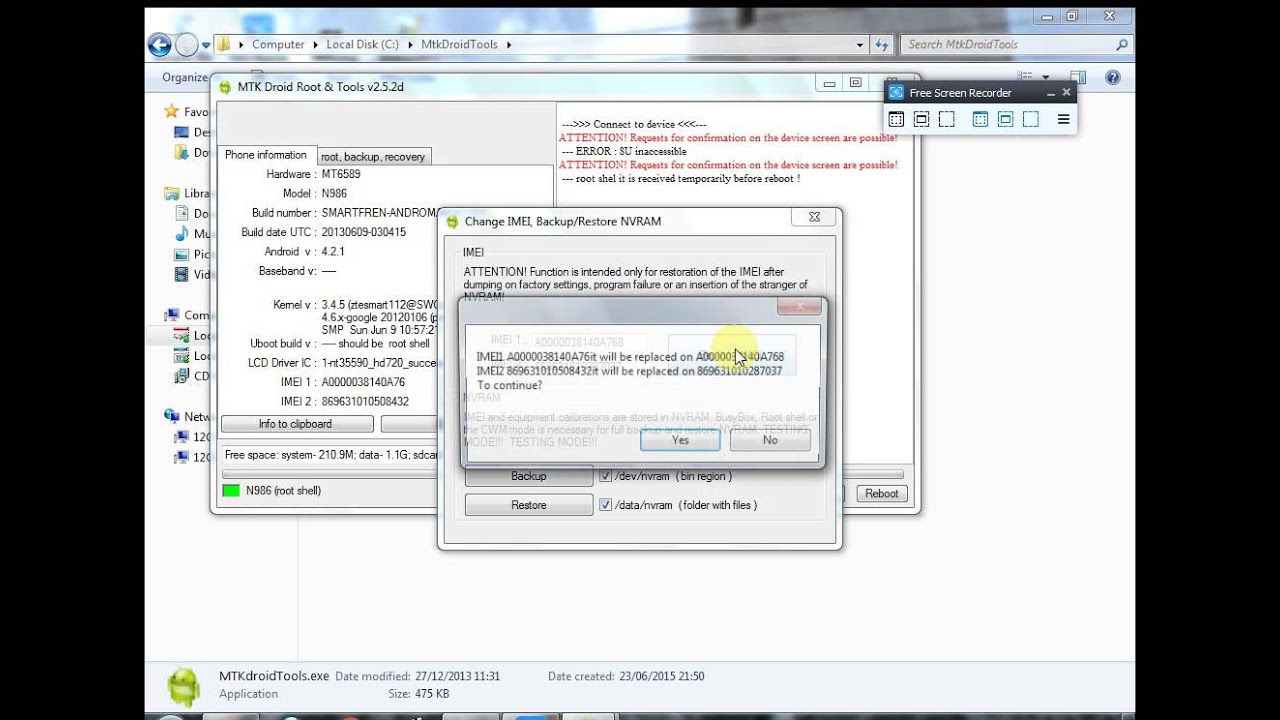Select record full screen video icon

click(1005, 119)
